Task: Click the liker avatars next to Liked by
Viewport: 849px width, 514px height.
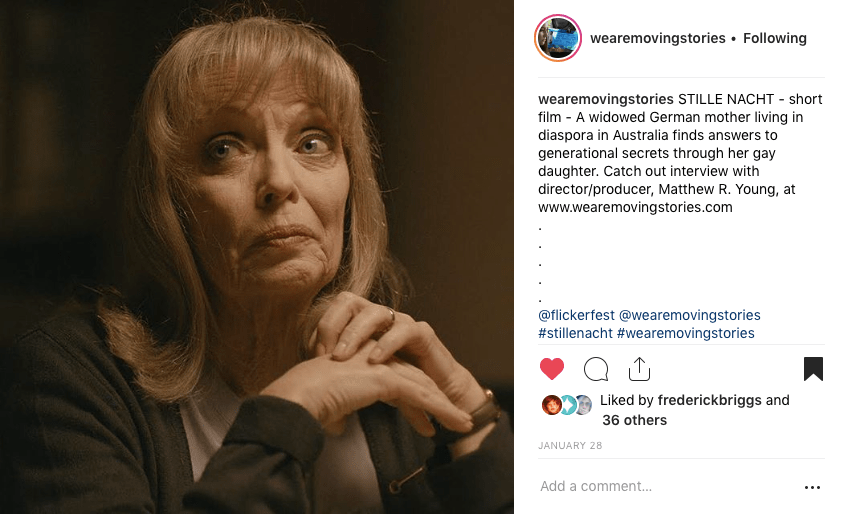Action: click(566, 404)
